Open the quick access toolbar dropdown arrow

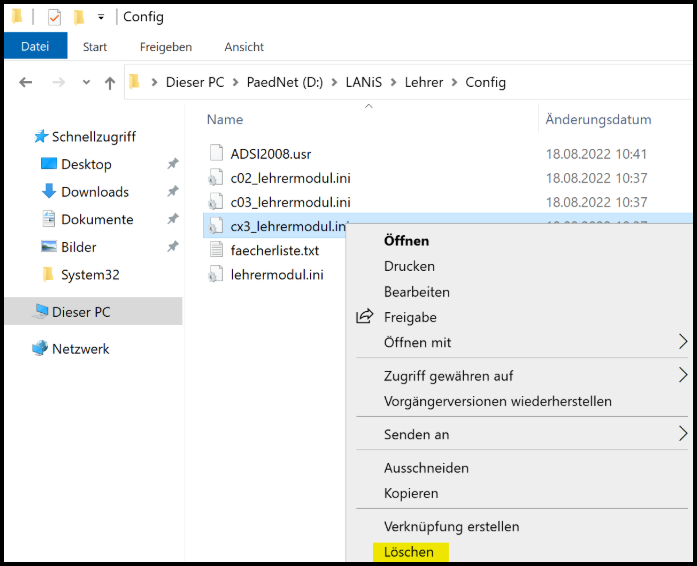[100, 17]
